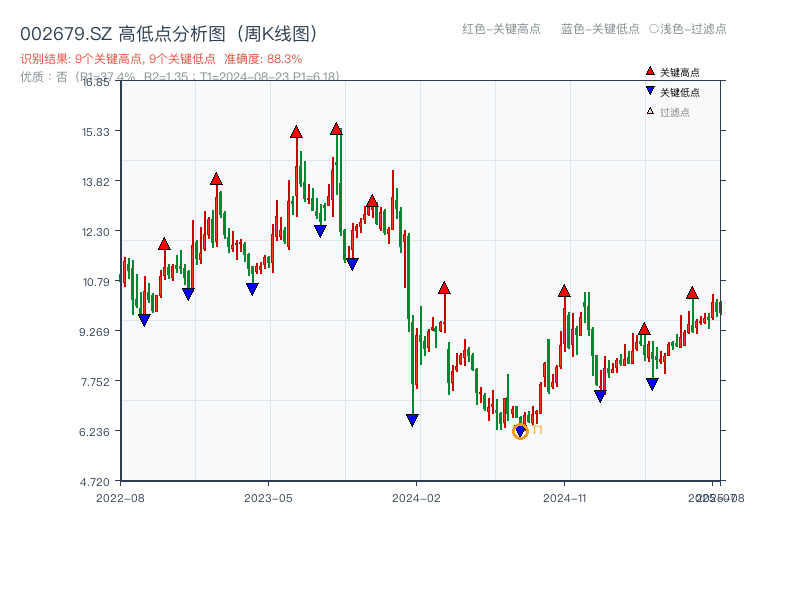800x600 pixels.
Task: Click the first red key-high marker near 2022-08
Action: click(163, 242)
